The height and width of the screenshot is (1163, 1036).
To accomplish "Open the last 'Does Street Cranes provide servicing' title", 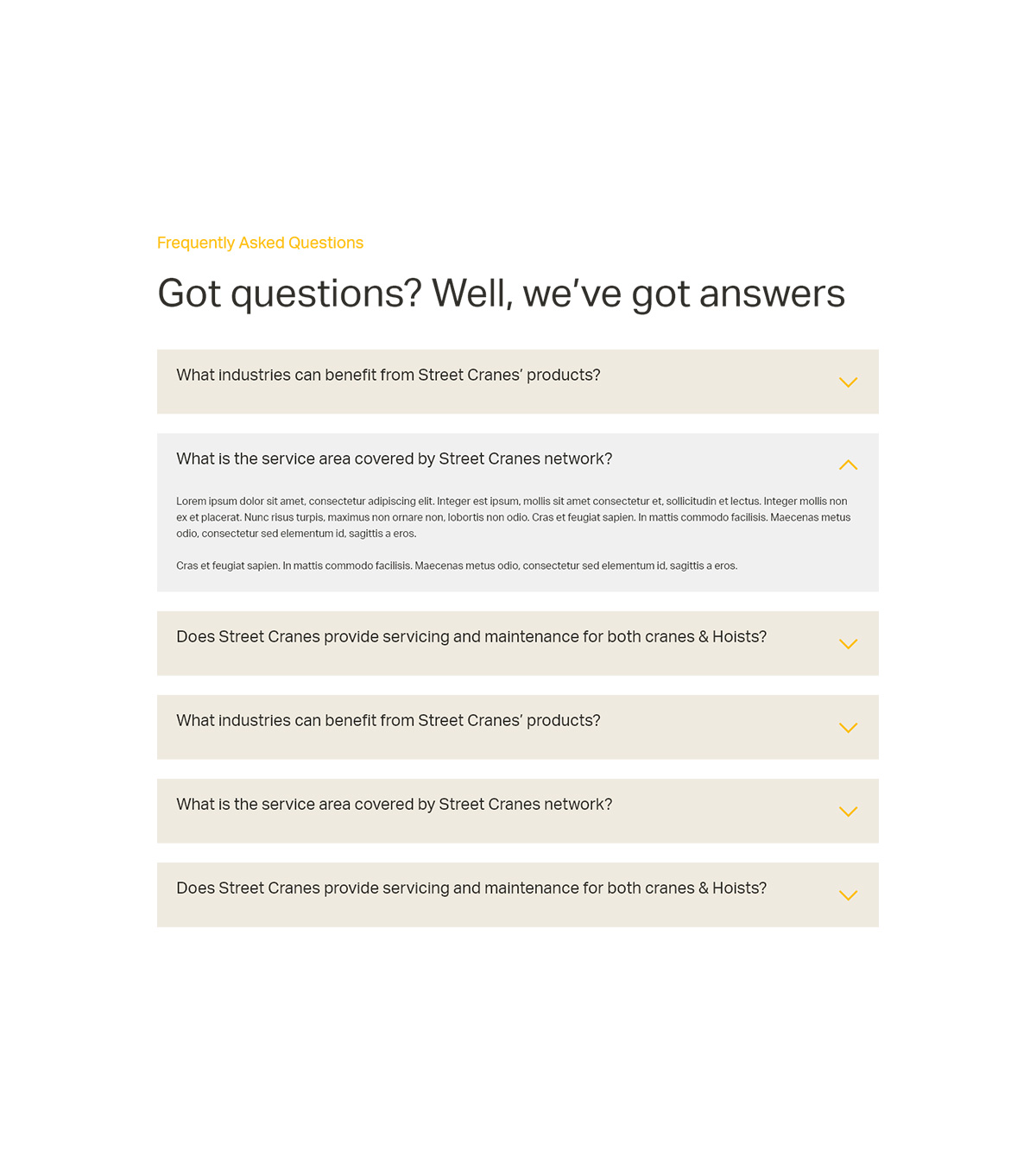I will point(471,888).
